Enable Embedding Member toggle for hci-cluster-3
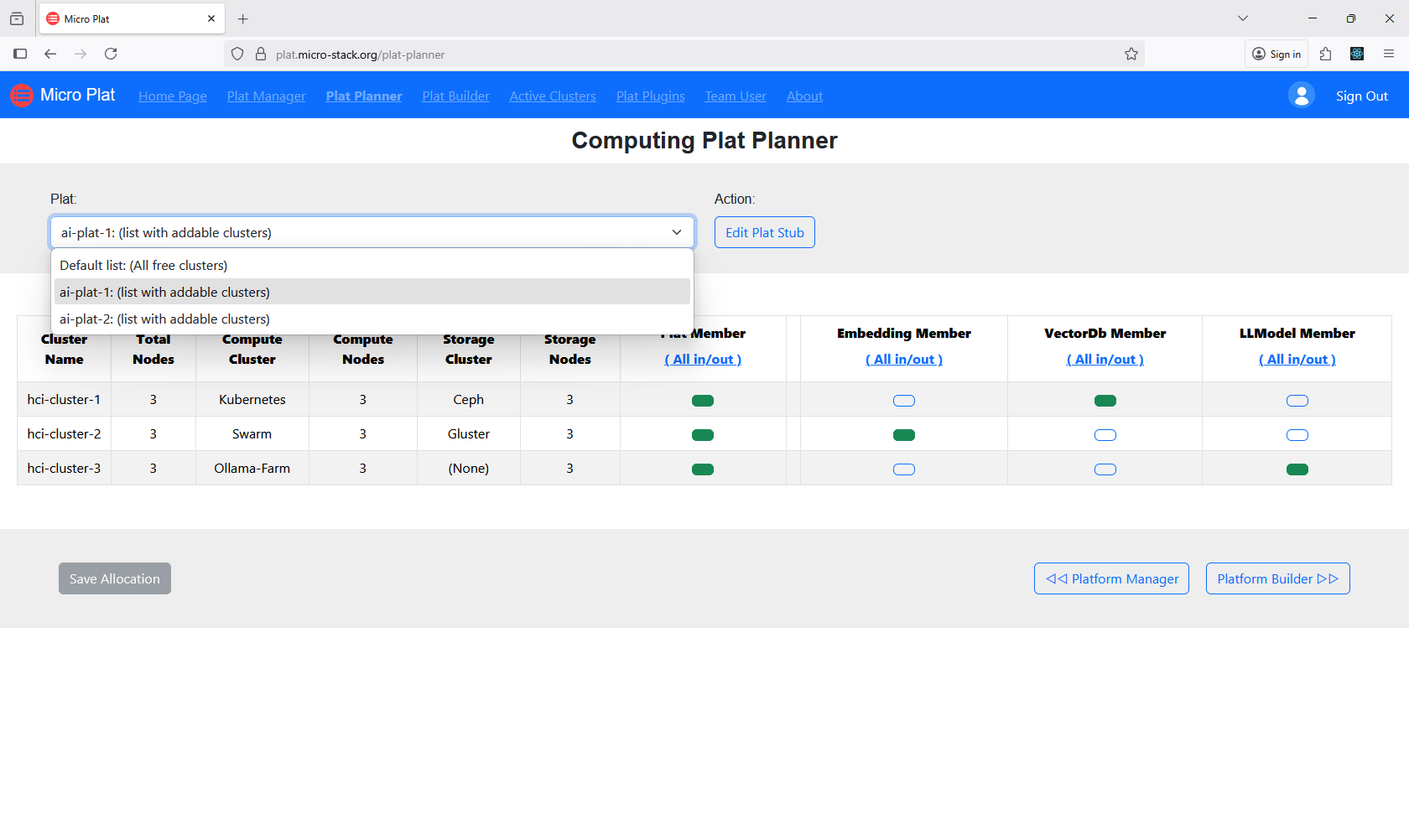Screen dimensions: 1409x840 903,469
